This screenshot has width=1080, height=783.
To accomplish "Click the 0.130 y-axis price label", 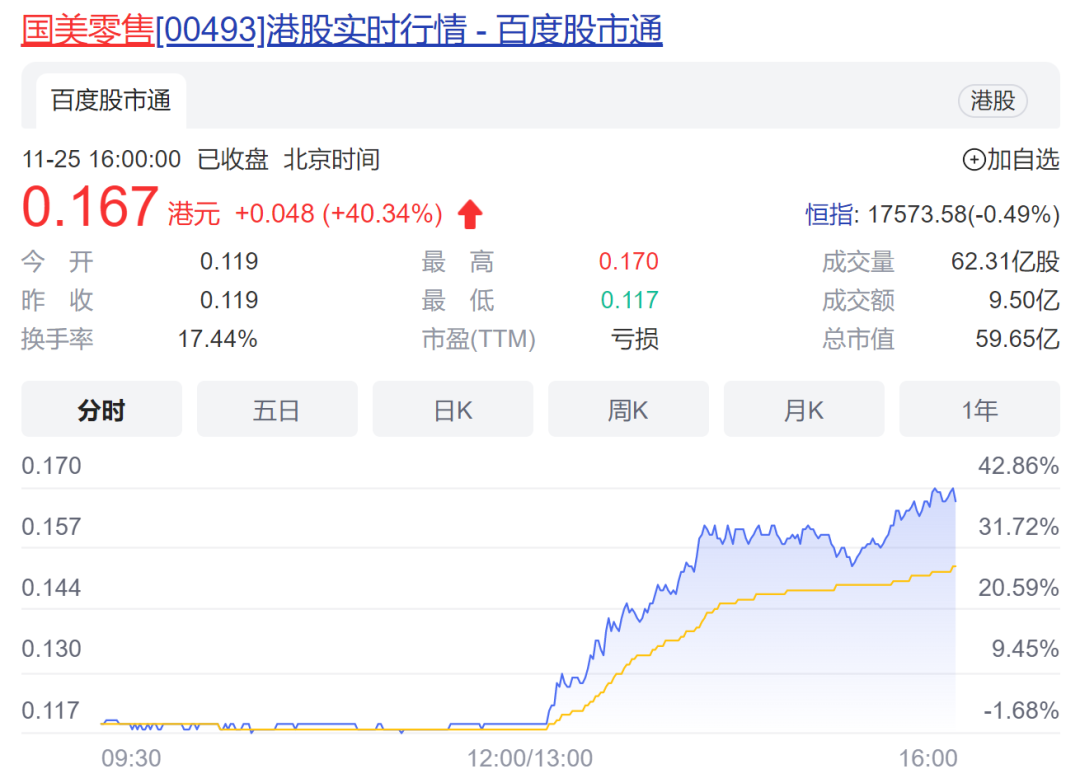I will pos(52,649).
